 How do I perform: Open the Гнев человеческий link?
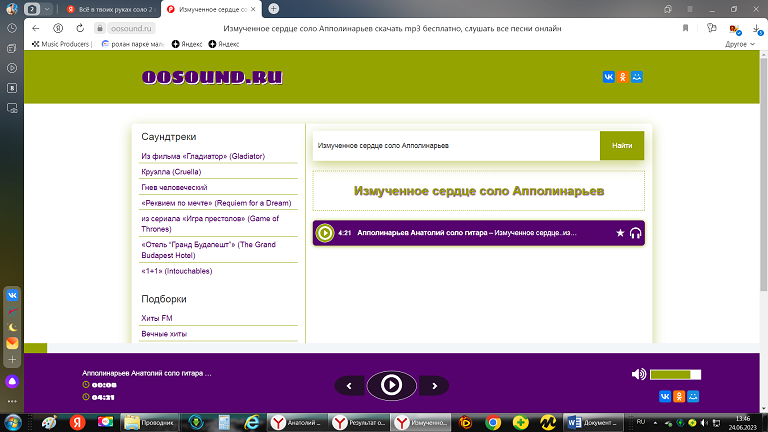tap(174, 188)
